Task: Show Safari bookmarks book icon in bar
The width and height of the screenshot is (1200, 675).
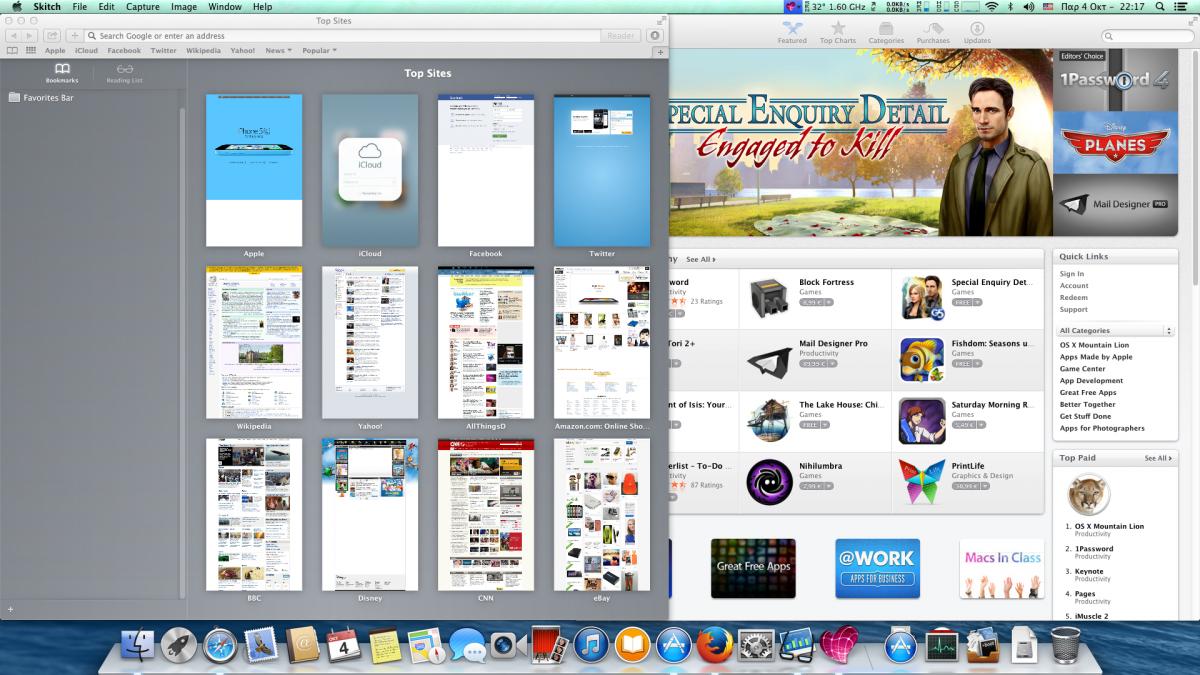Action: tap(12, 50)
